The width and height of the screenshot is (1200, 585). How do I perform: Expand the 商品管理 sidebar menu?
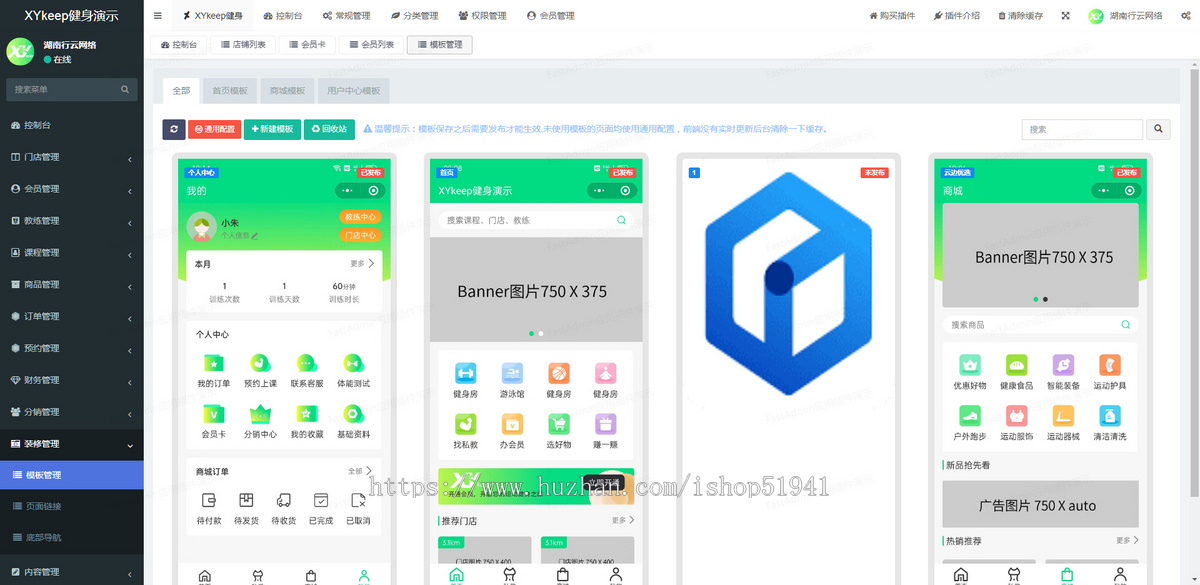coord(72,285)
